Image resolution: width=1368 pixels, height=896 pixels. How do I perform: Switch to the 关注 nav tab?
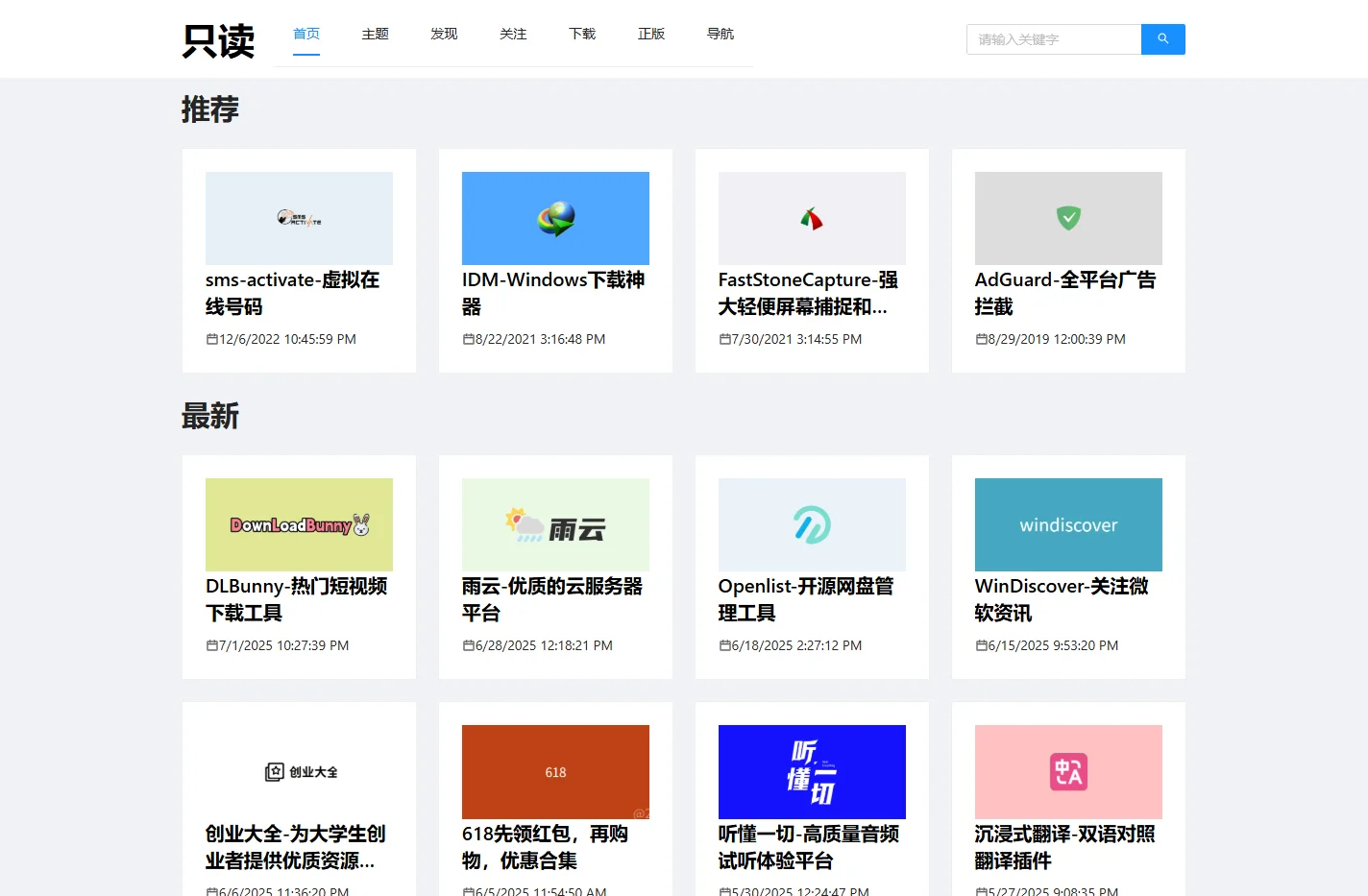click(514, 34)
